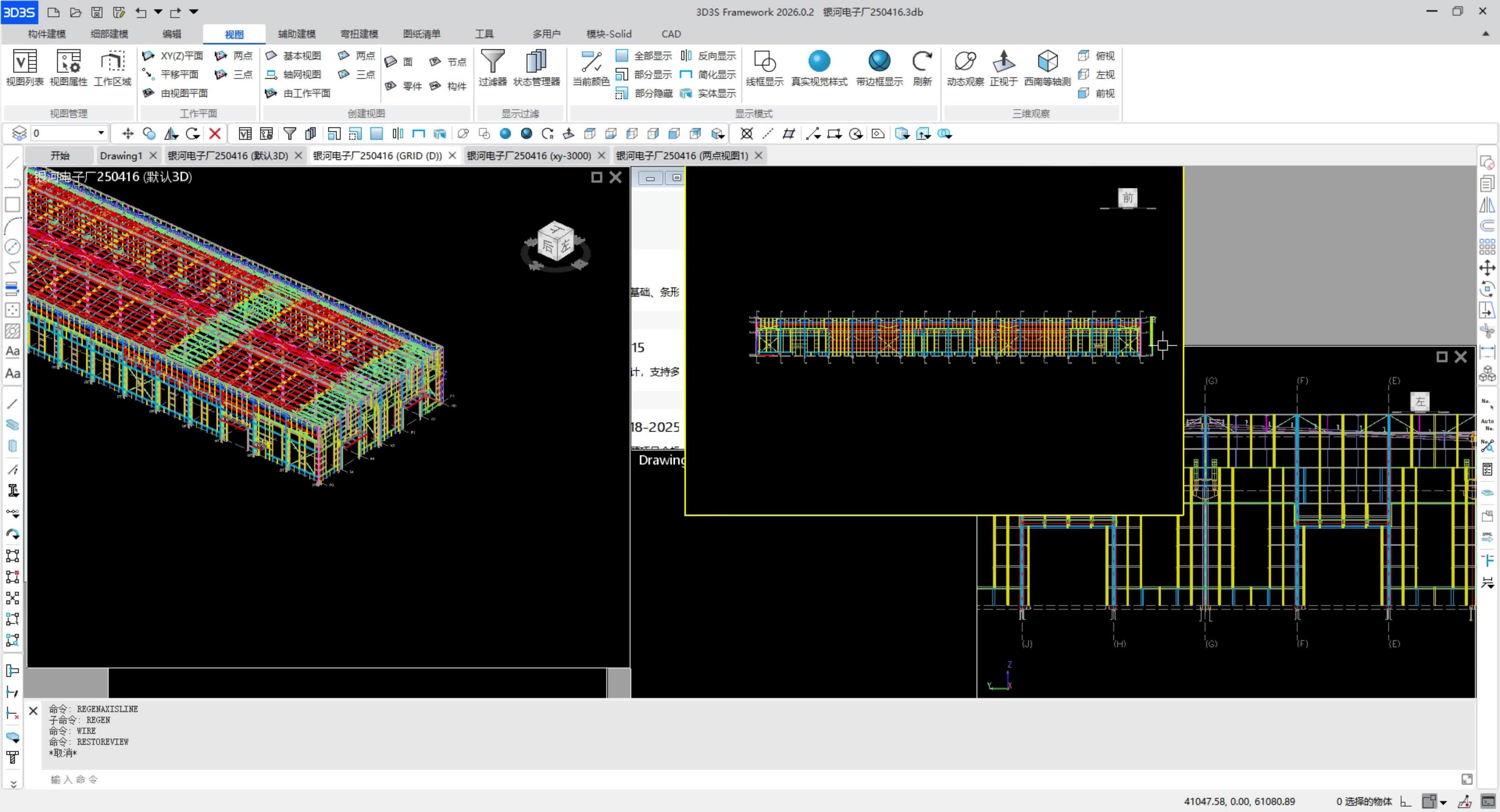This screenshot has width=1500, height=812.
Task: Open the layer dropdown showing 0
Action: [x=101, y=133]
